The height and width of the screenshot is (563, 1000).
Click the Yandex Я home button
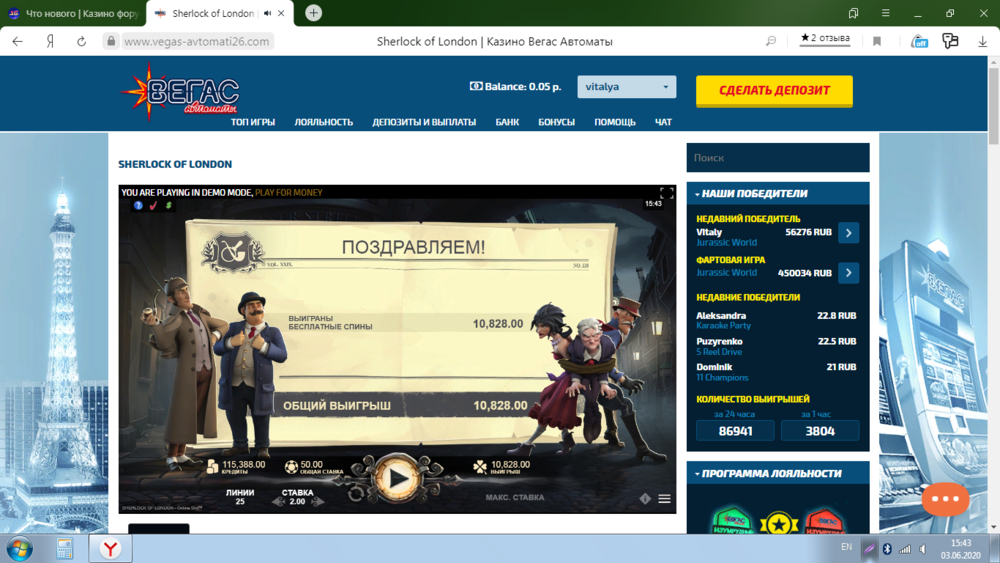50,41
